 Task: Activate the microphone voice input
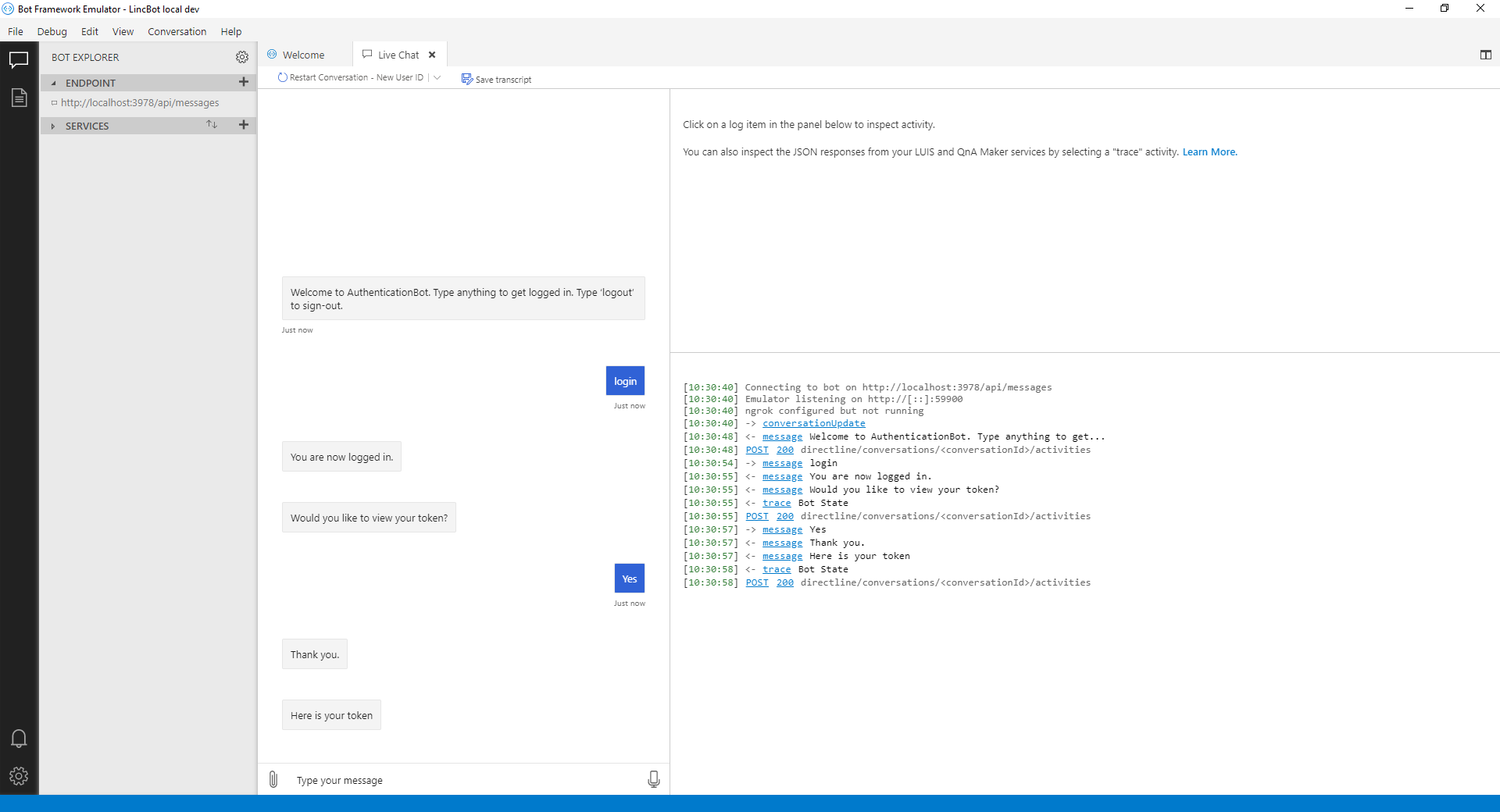click(653, 778)
